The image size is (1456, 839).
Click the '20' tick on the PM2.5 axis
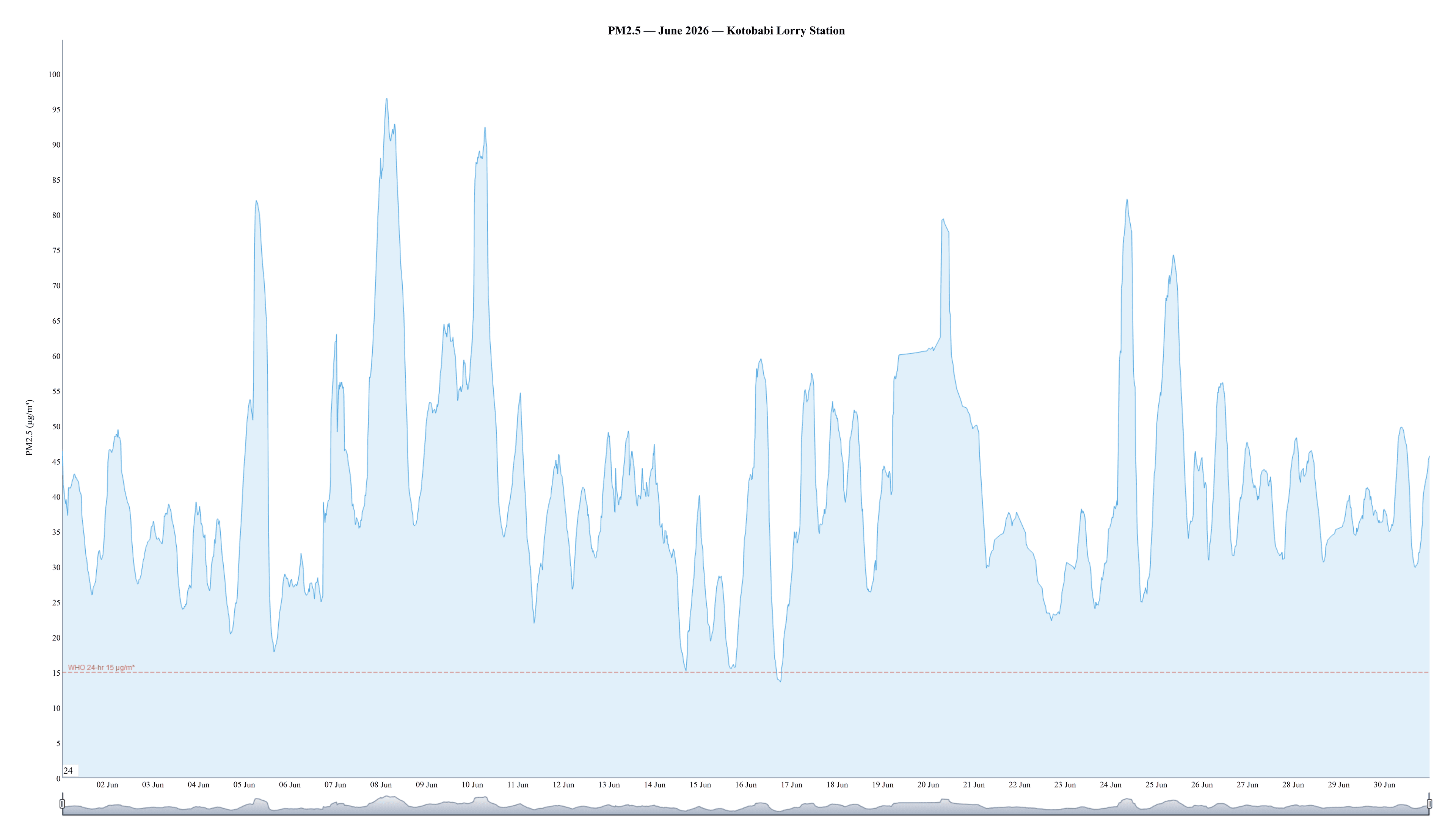tap(56, 638)
